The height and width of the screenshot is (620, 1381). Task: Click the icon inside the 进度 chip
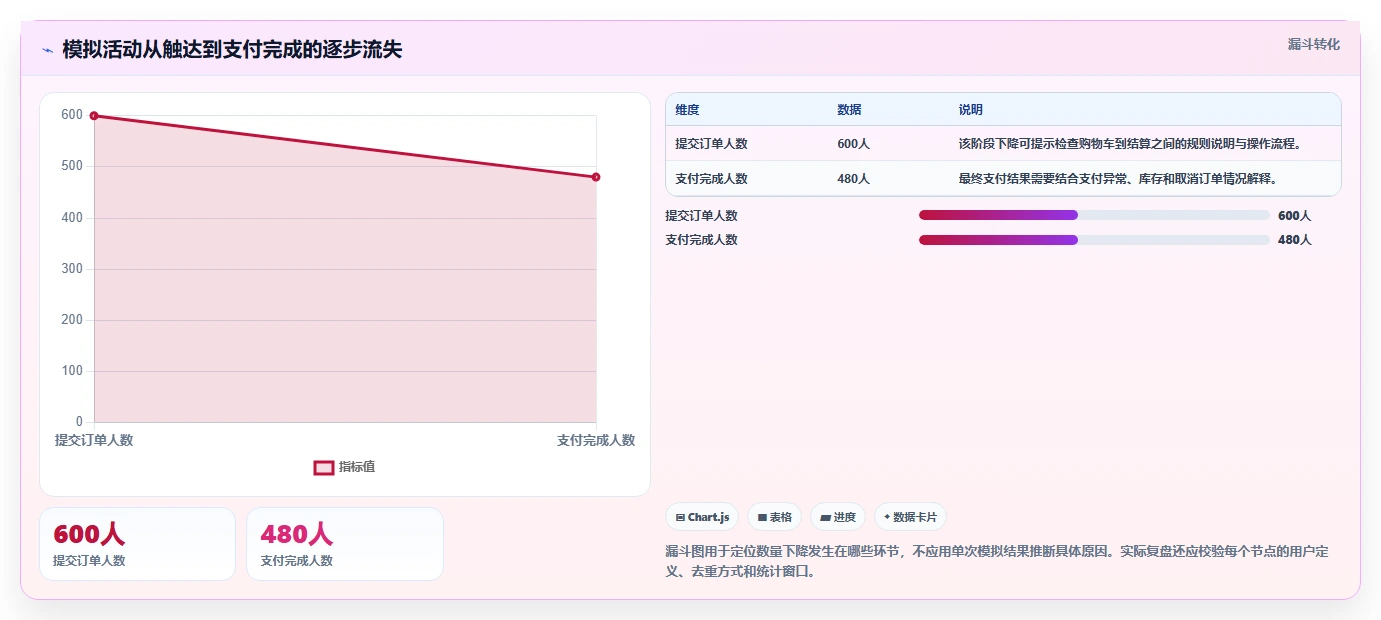click(x=825, y=518)
